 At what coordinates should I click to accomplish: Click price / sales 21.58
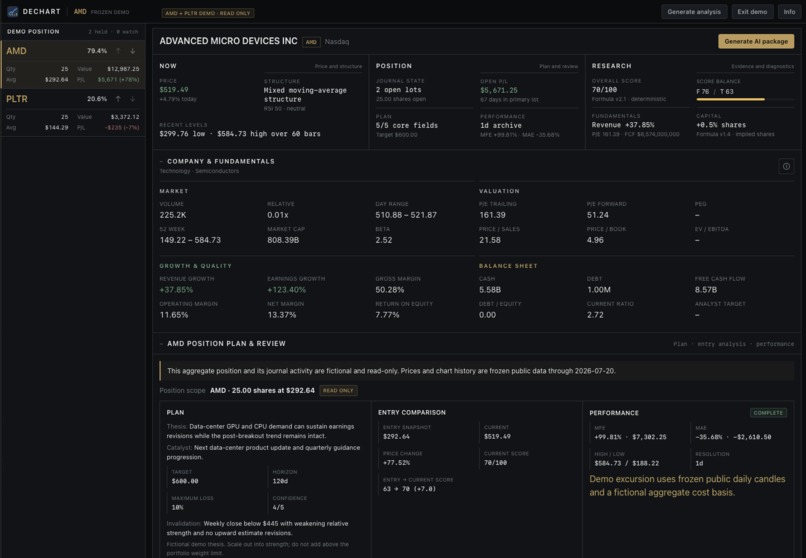(x=489, y=240)
